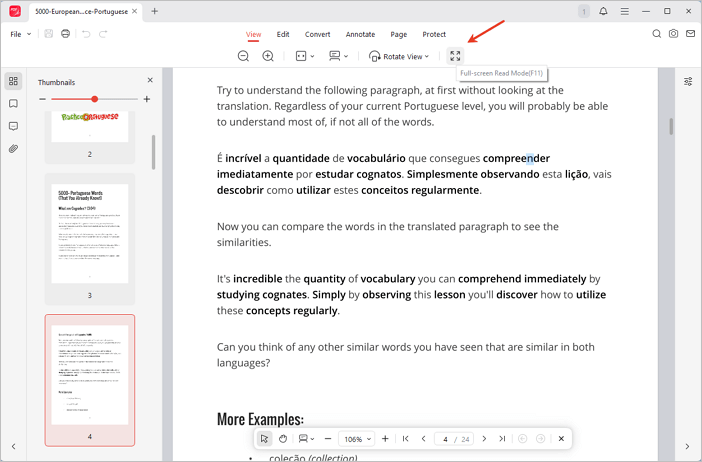
Task: Activate the select arrow cursor tool
Action: pyautogui.click(x=264, y=439)
